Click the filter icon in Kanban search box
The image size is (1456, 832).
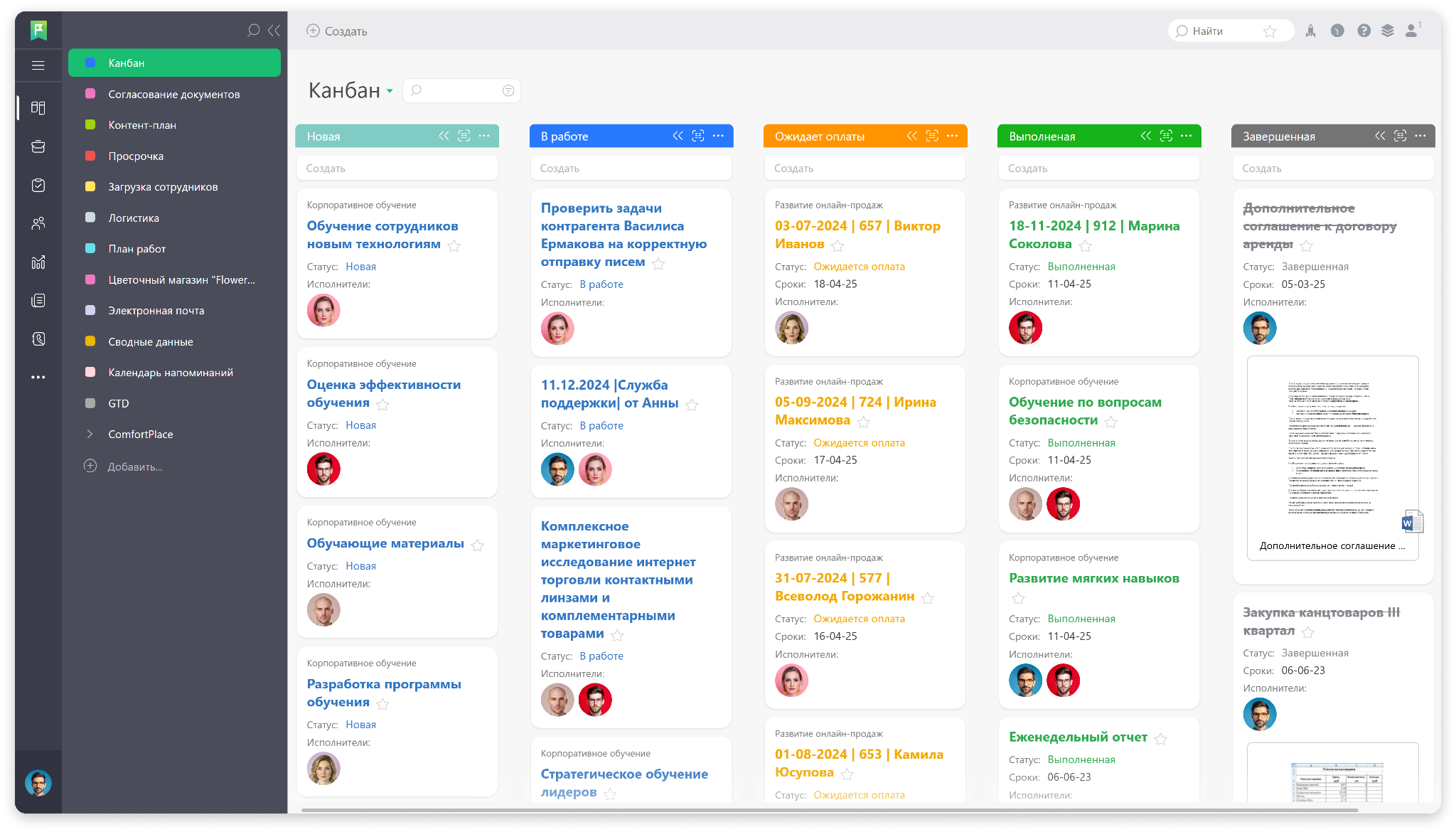508,90
